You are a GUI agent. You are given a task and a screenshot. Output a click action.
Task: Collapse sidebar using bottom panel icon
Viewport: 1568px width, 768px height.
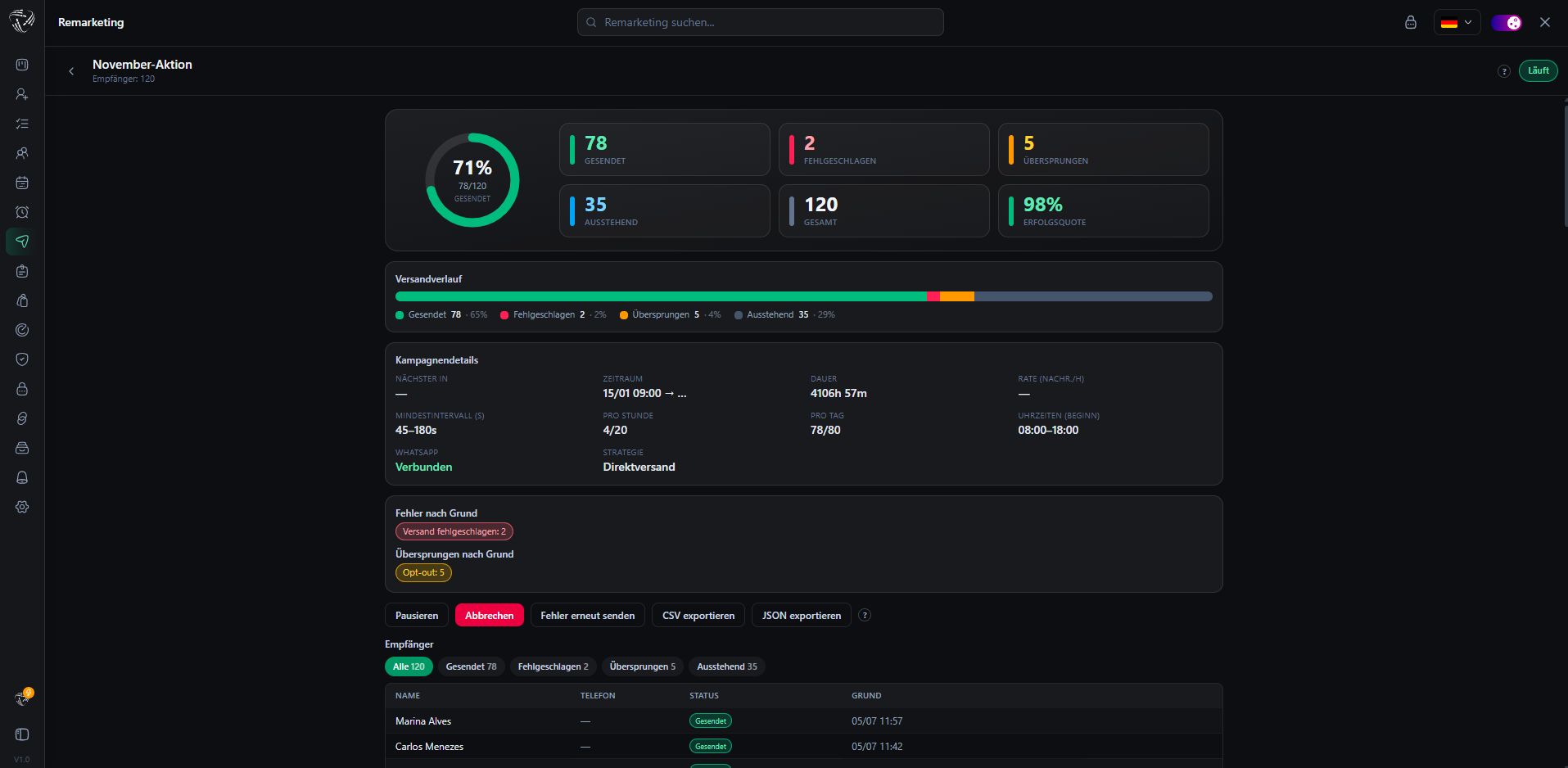pyautogui.click(x=22, y=734)
